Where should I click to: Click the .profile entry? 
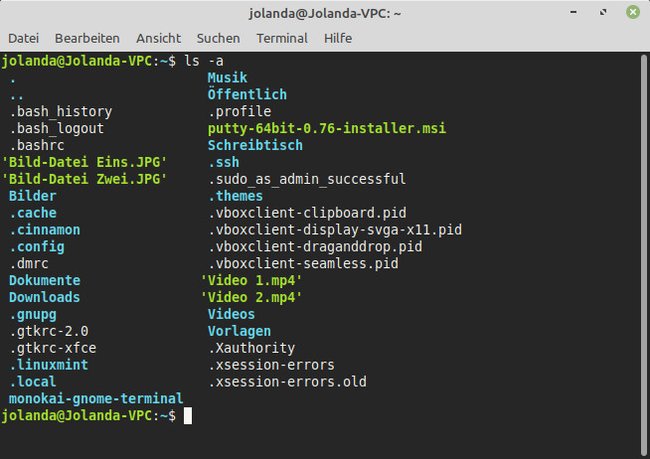pos(240,112)
